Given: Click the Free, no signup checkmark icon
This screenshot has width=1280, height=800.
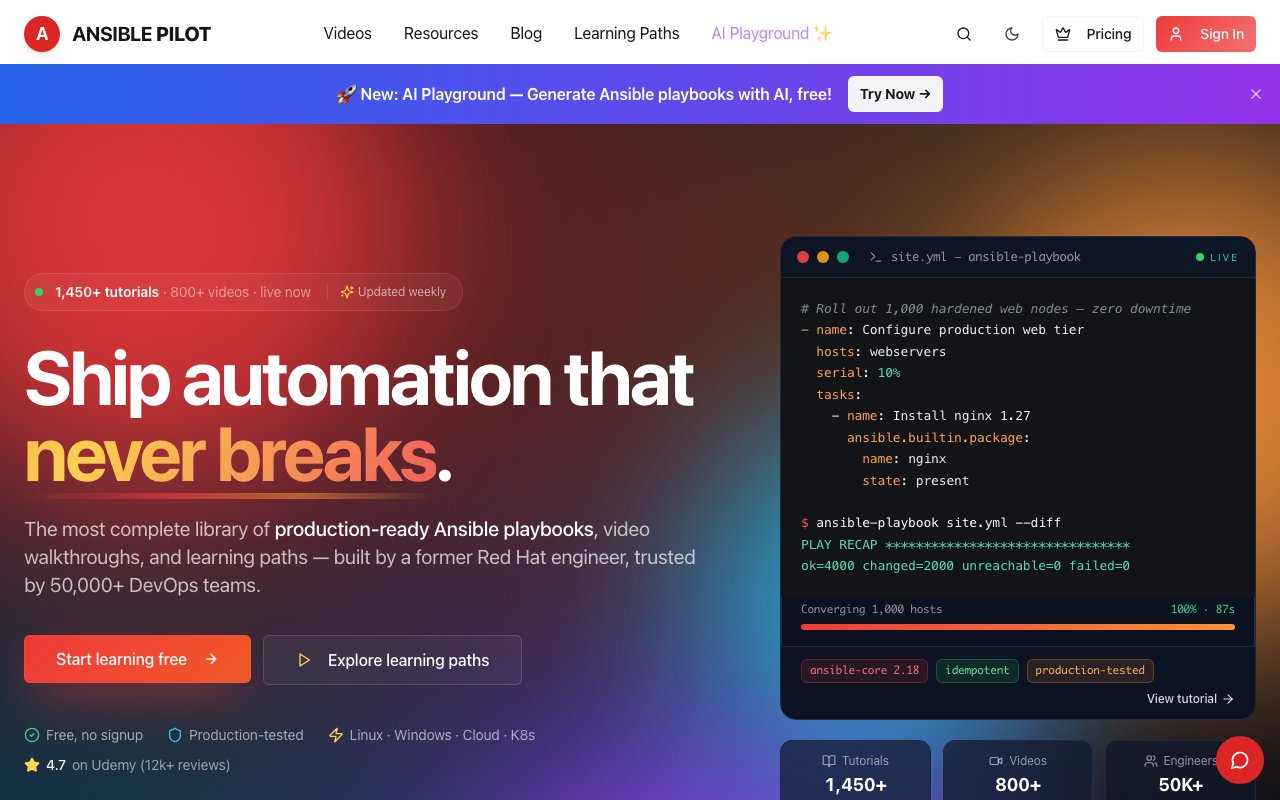Looking at the screenshot, I should (32, 735).
